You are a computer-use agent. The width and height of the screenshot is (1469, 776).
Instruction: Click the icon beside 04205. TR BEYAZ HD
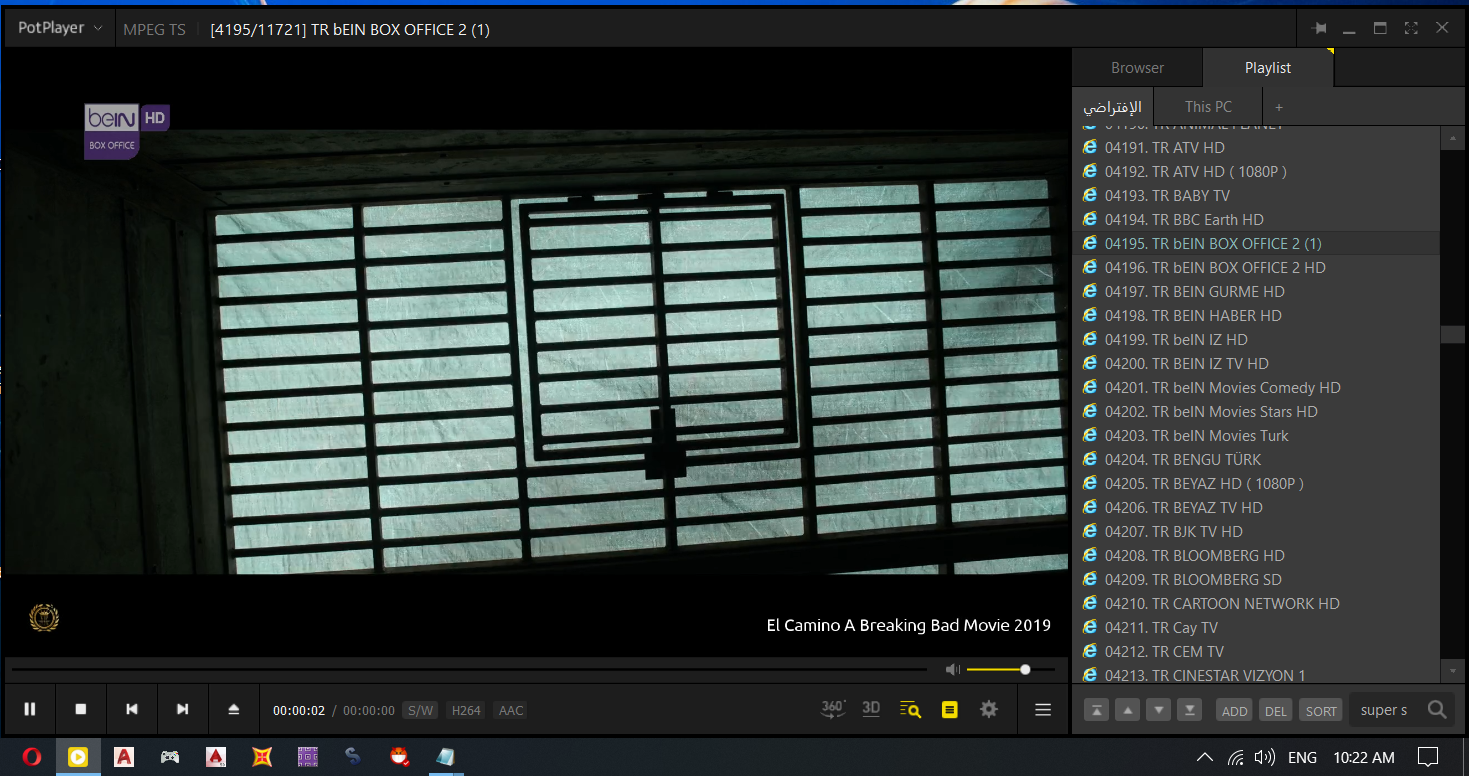[1090, 482]
